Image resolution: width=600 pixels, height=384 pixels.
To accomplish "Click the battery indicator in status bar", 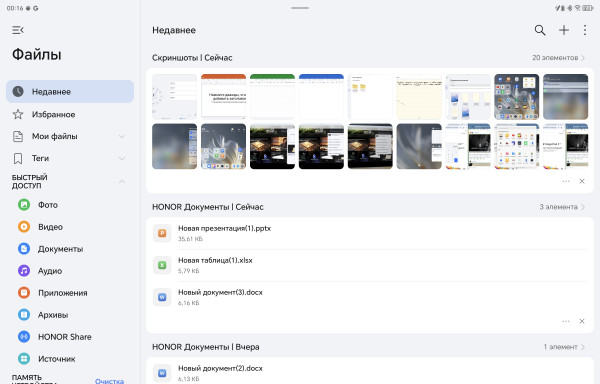I will (x=588, y=8).
